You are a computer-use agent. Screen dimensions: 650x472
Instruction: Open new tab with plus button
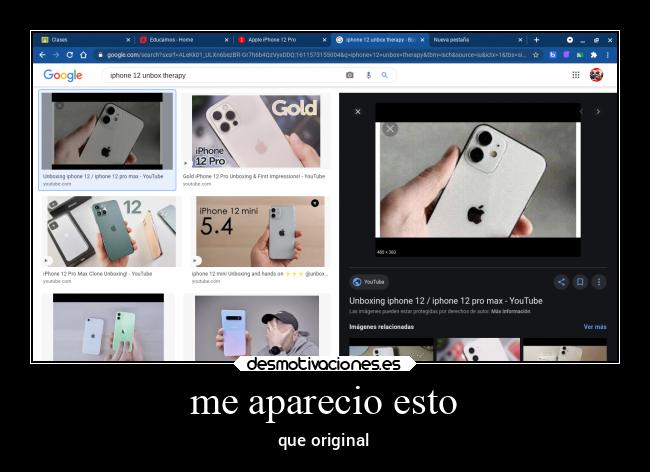coord(536,40)
